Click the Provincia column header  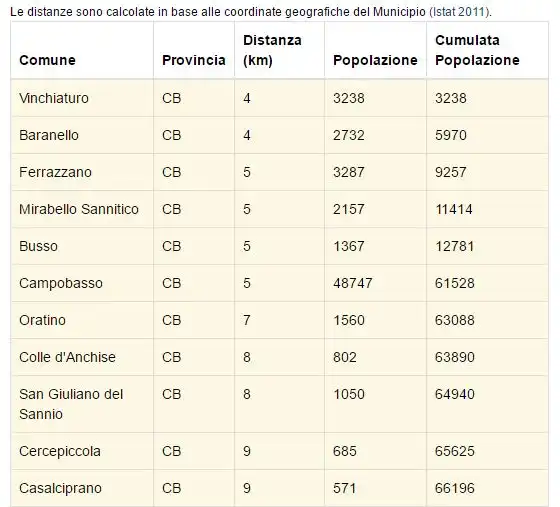(x=194, y=60)
